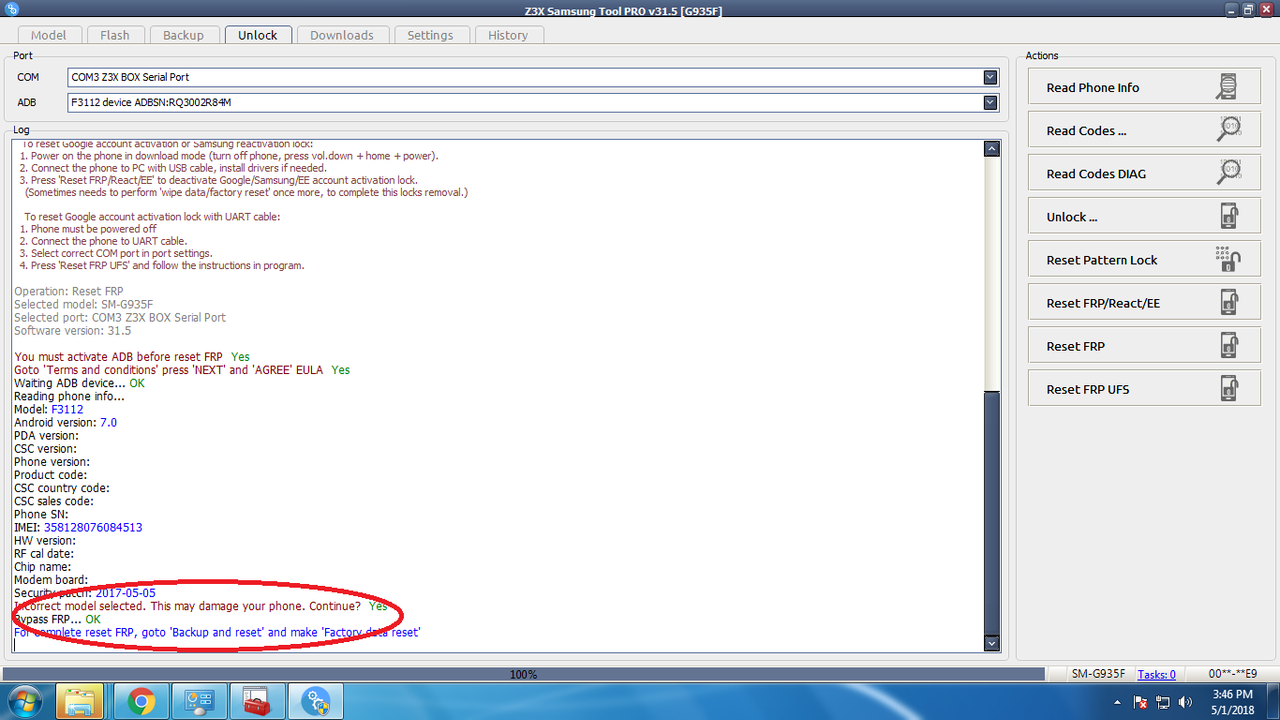
Task: Click the Z3X gears taskbar icon
Action: coord(317,701)
